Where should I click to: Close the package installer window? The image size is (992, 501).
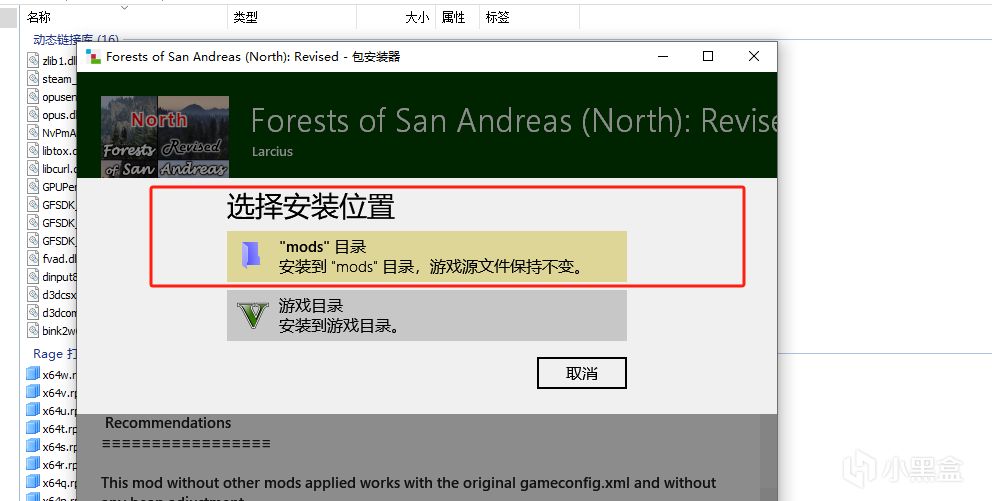[x=753, y=56]
